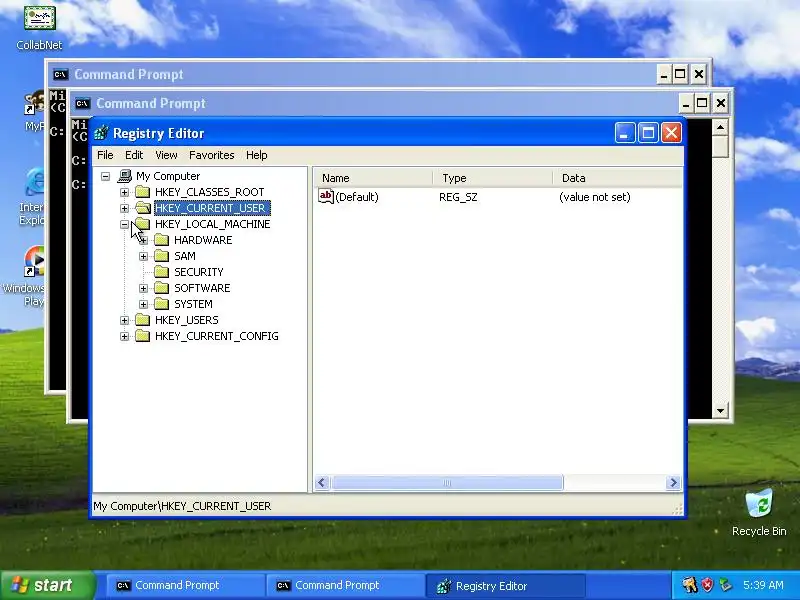Click the HKEY_USERS folder icon
Image resolution: width=800 pixels, height=600 pixels.
pos(143,320)
